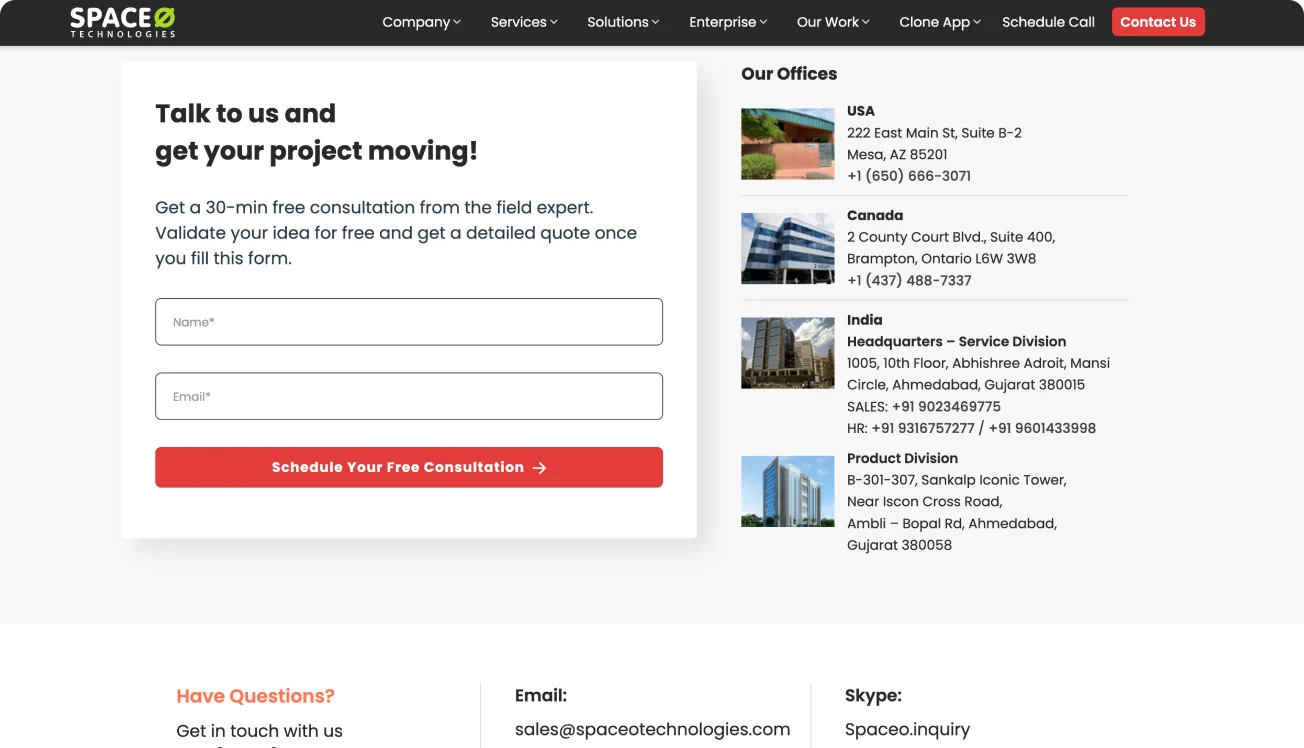This screenshot has width=1304, height=748.
Task: Focus the Name input field
Action: click(409, 322)
